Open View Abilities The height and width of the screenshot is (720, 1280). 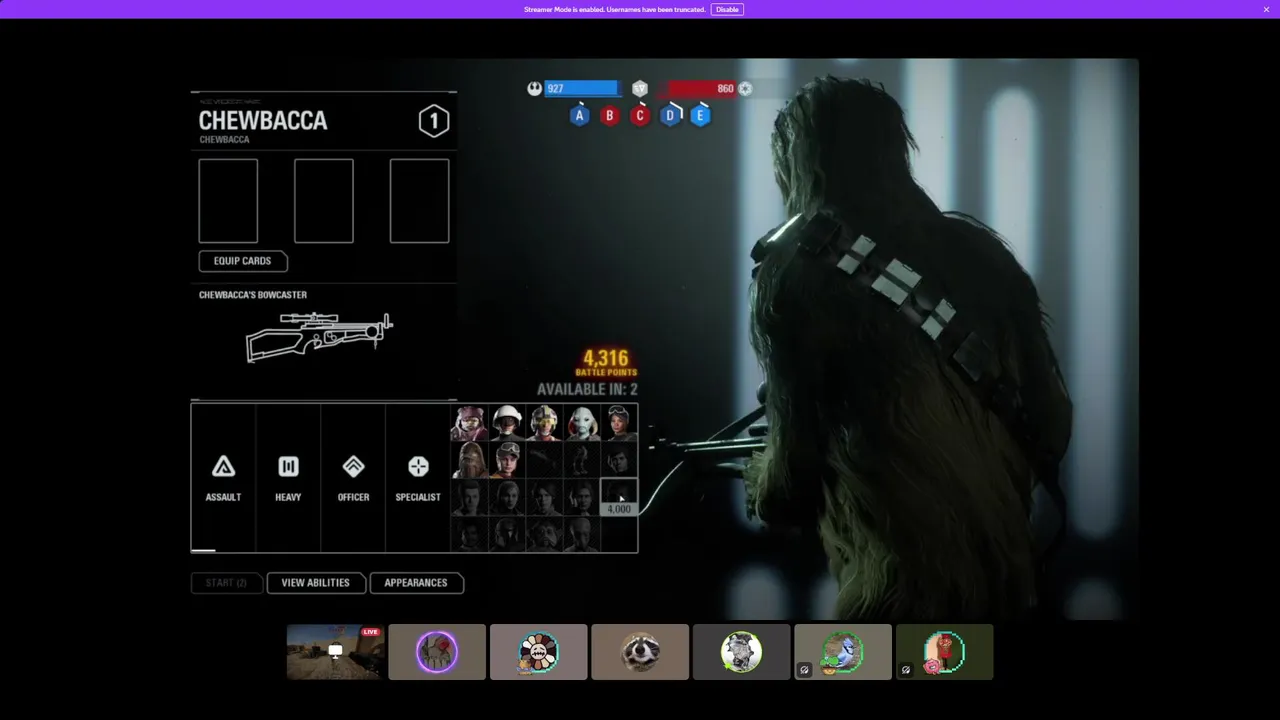coord(315,583)
